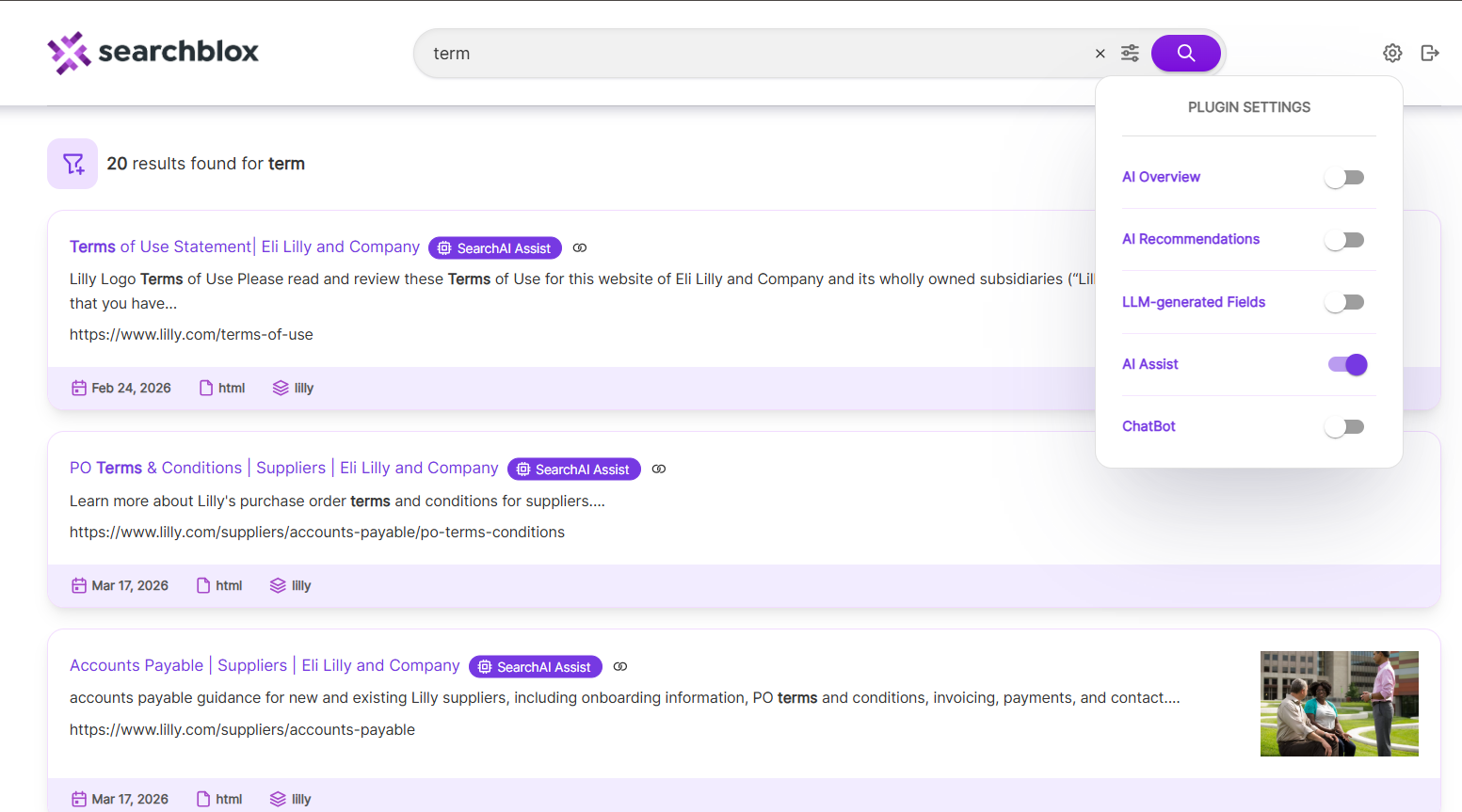This screenshot has height=812, width=1462.
Task: Click the 20 results found text
Action: tap(205, 164)
